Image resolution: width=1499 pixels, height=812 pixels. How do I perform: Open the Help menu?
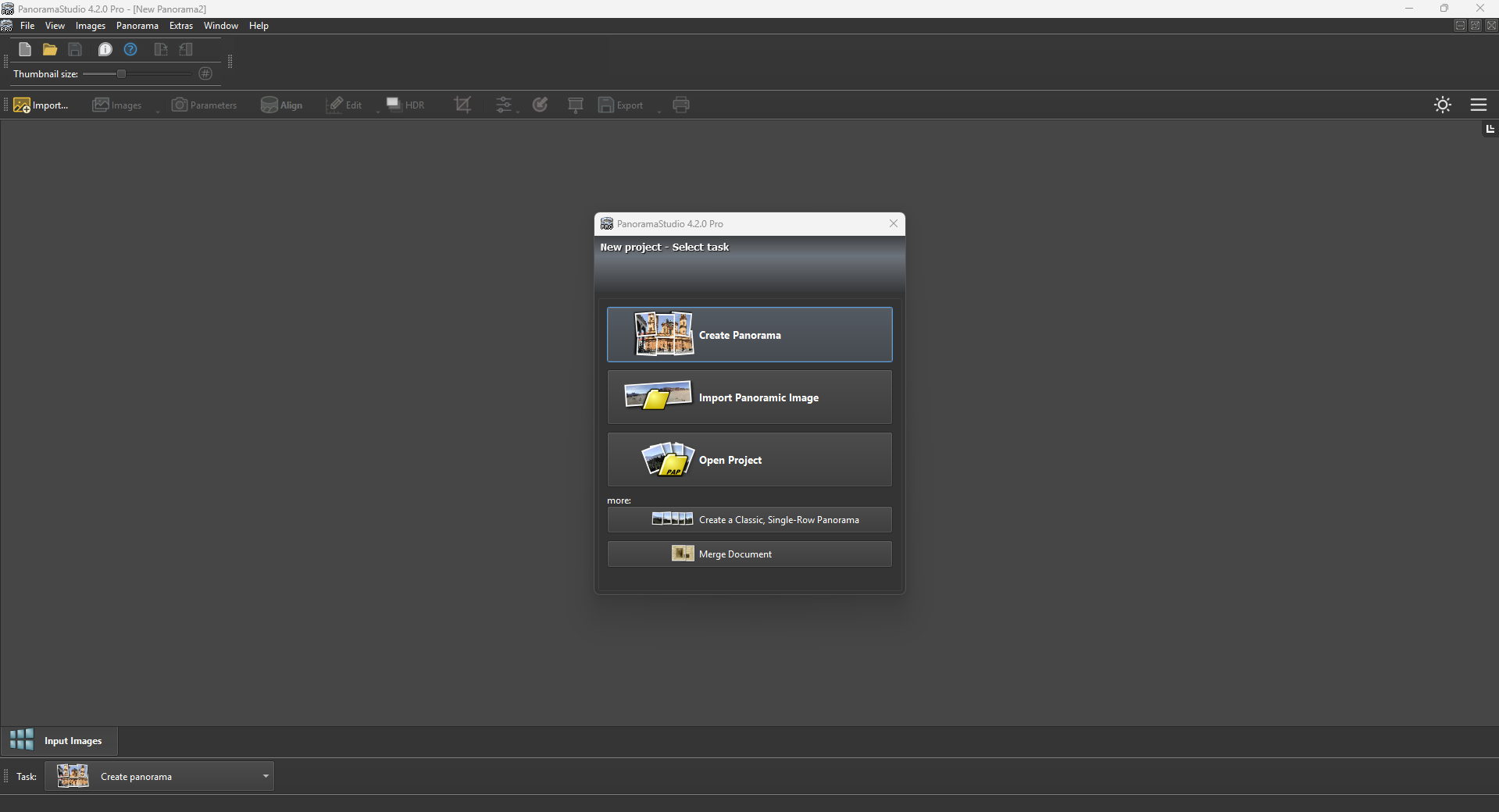point(259,26)
